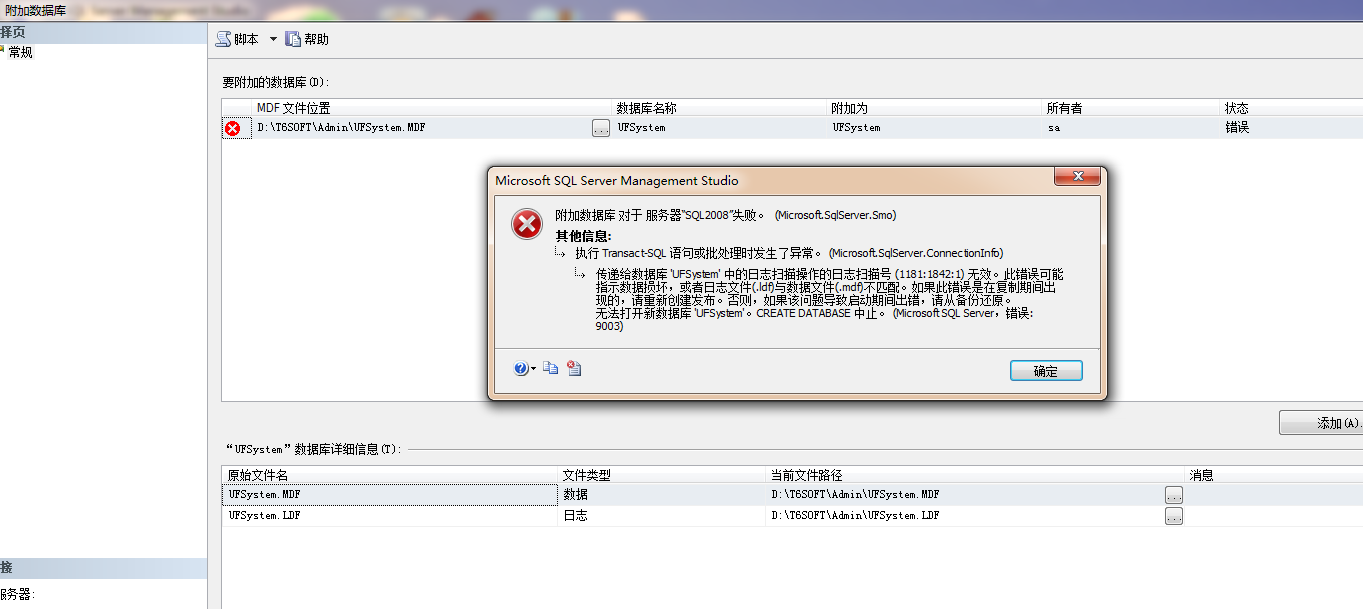Image resolution: width=1363 pixels, height=609 pixels.
Task: Select the UFSystem.LDF original file name cell
Action: point(390,515)
